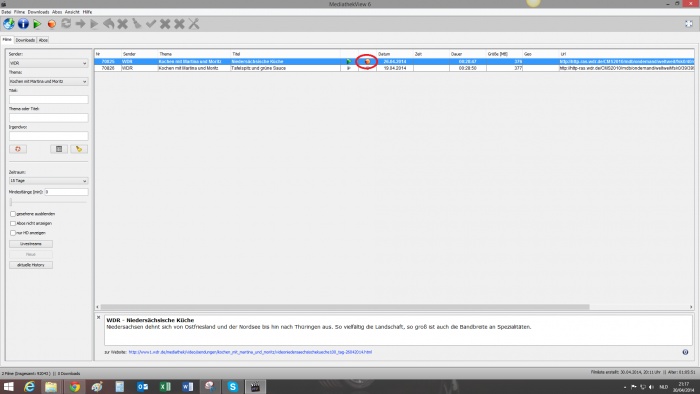Click grayed broom cleanup toolbar icon
The image size is (700, 394).
click(x=137, y=24)
